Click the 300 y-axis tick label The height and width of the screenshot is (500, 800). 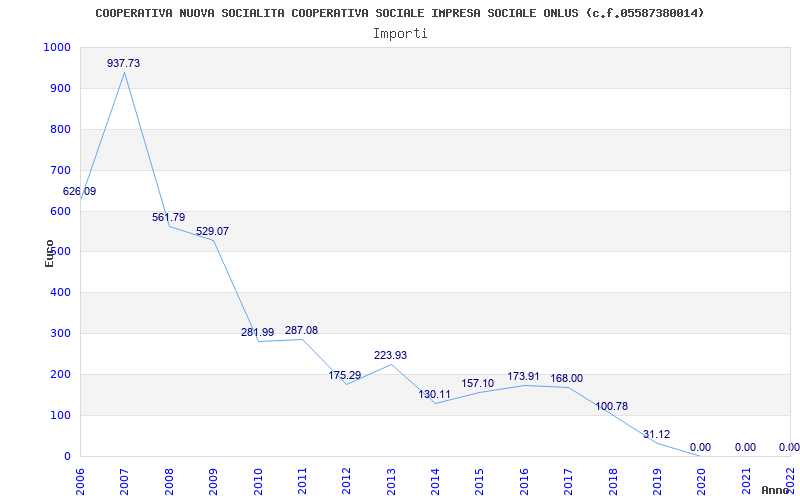pyautogui.click(x=61, y=333)
